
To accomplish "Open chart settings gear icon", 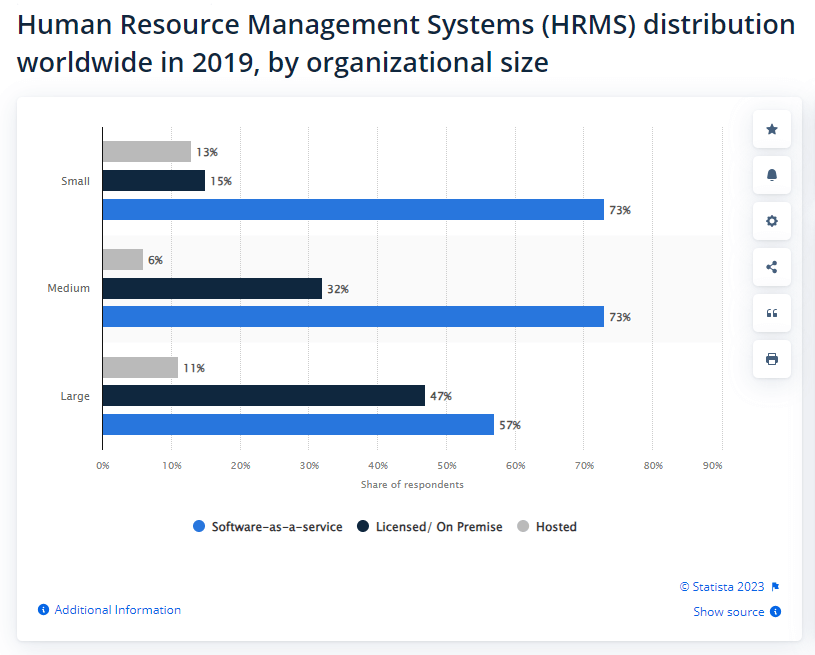I will [x=771, y=221].
